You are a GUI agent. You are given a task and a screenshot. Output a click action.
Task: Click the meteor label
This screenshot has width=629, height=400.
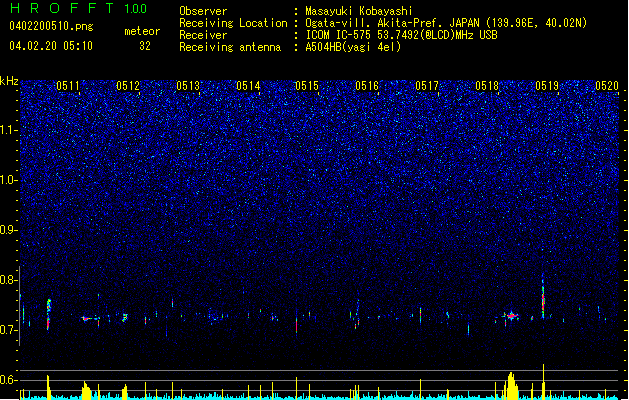point(142,31)
